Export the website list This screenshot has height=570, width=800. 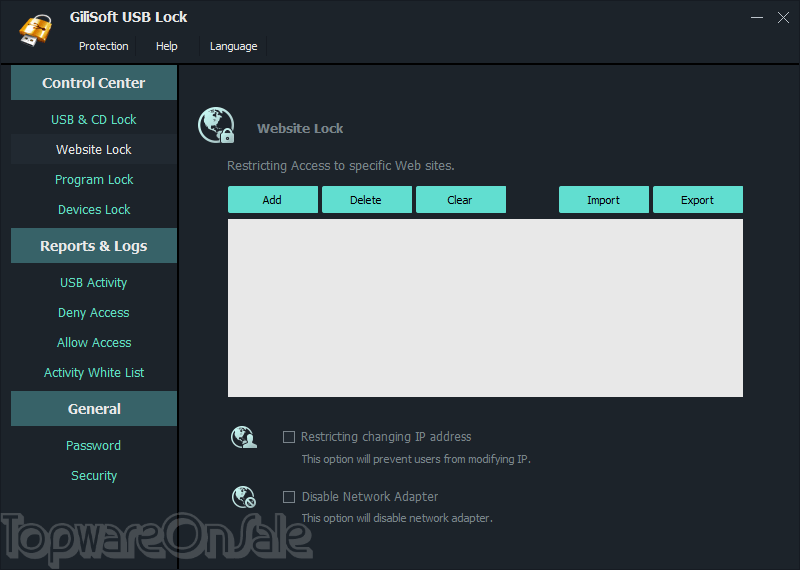(697, 200)
